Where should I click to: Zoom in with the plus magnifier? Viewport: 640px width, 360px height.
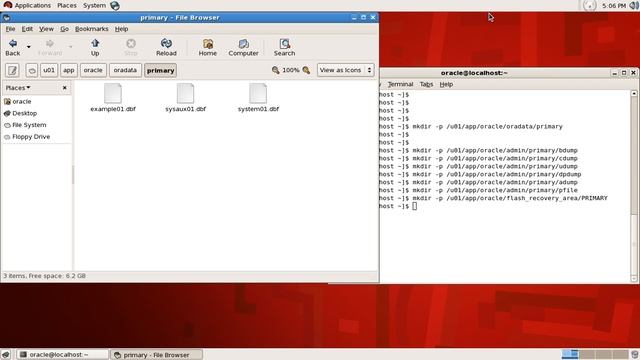click(x=306, y=70)
